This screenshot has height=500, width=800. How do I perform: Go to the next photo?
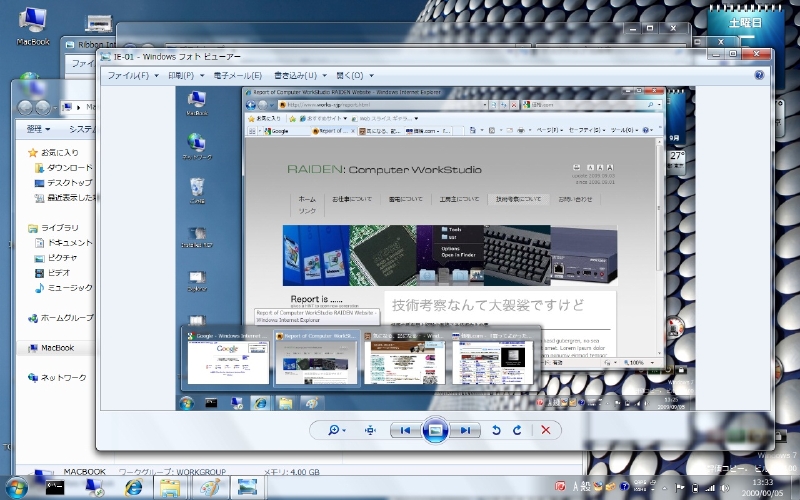pyautogui.click(x=465, y=430)
